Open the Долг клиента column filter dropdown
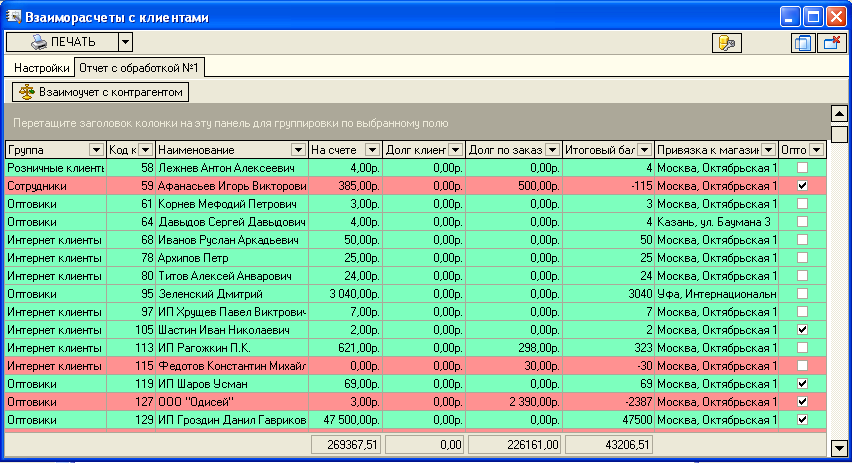The height and width of the screenshot is (463, 854). (456, 150)
